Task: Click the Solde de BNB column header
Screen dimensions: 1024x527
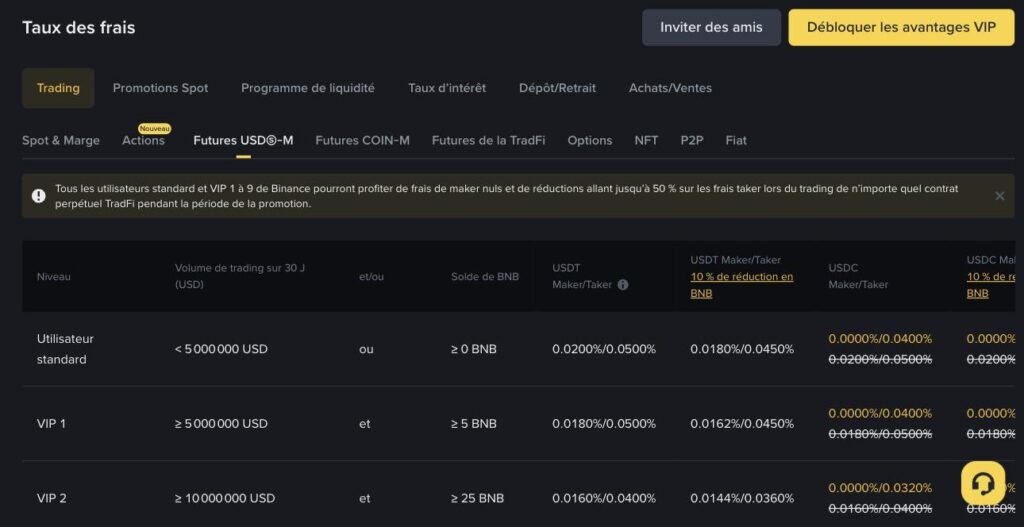Action: tap(485, 276)
